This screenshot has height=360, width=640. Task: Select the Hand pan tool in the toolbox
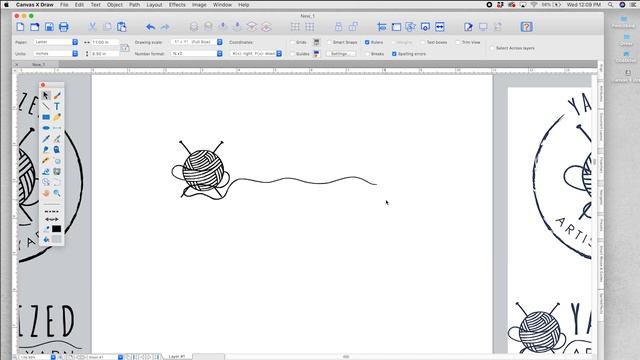tap(46, 193)
